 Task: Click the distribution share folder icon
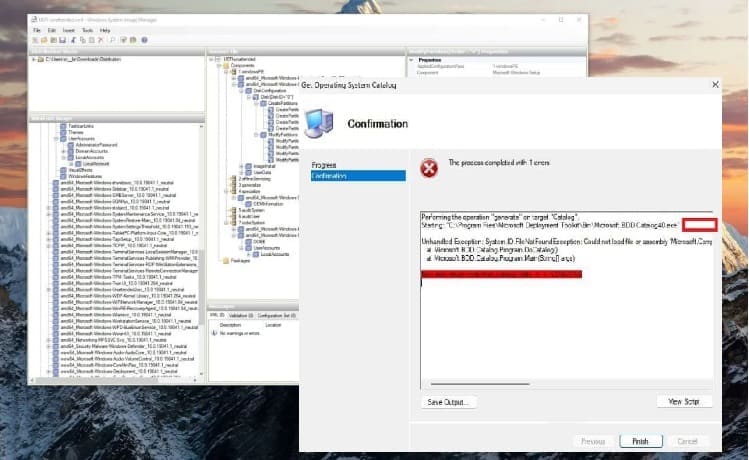41,59
